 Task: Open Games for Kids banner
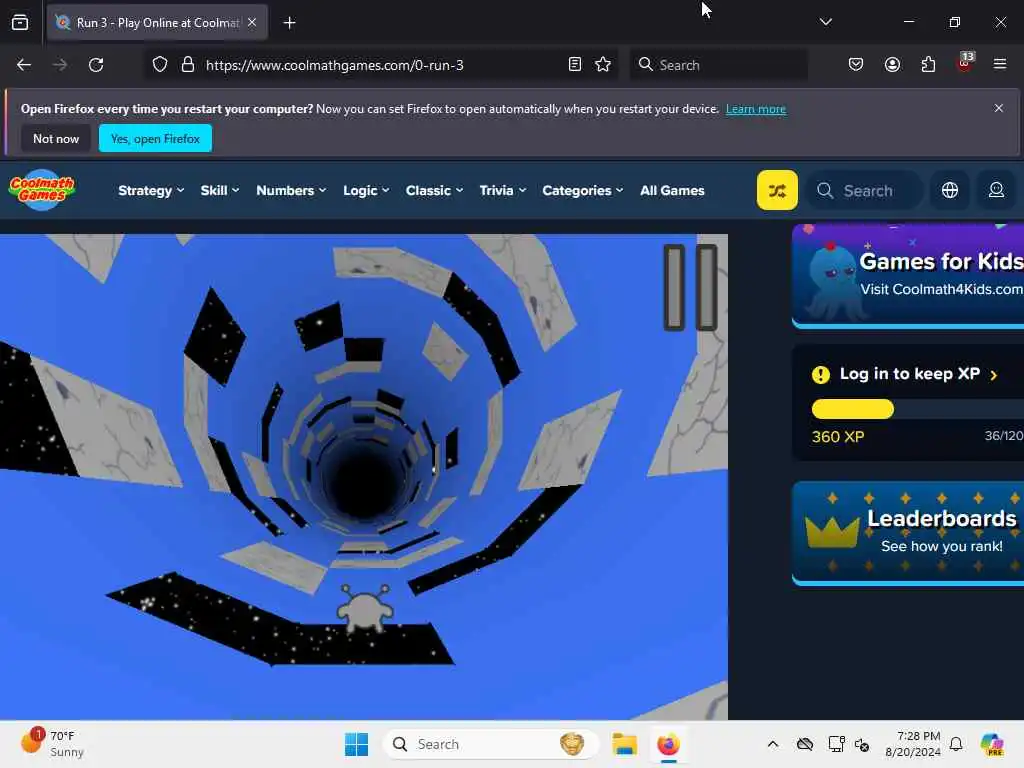(908, 275)
